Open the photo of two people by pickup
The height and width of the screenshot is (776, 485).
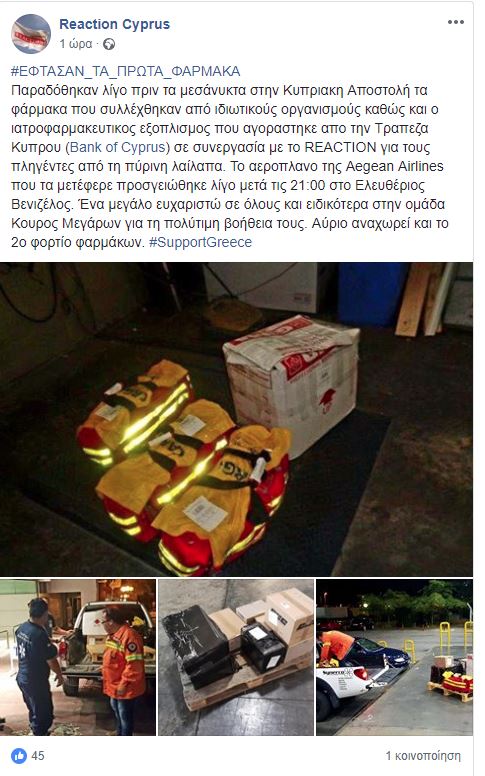point(78,657)
